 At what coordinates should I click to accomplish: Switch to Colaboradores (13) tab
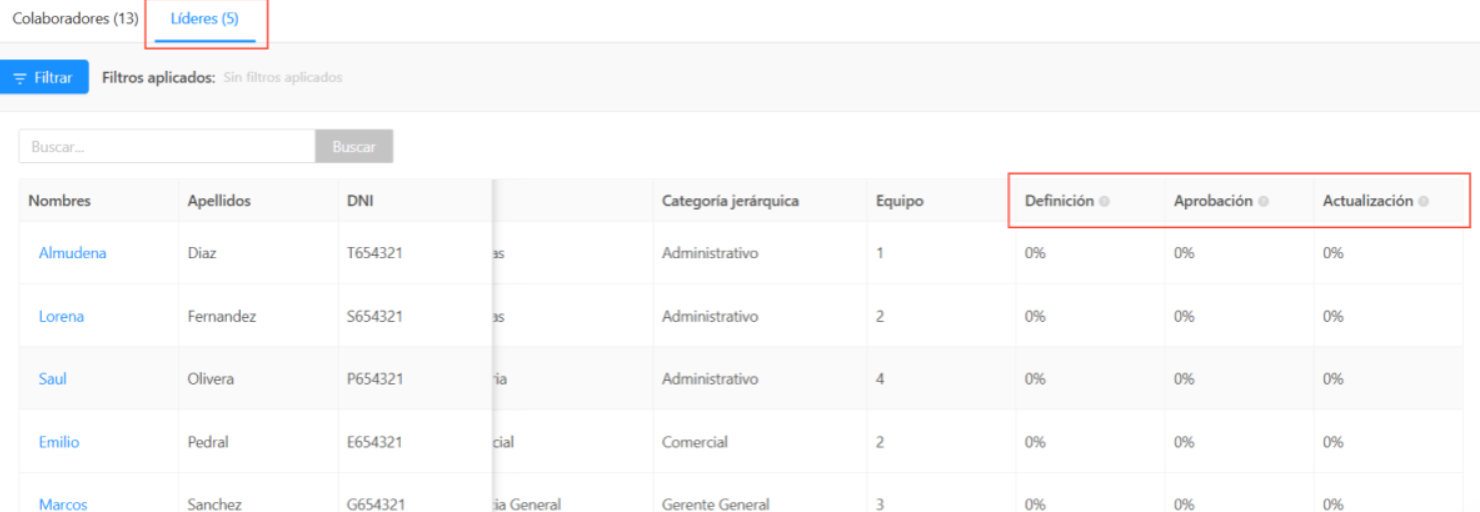click(75, 19)
